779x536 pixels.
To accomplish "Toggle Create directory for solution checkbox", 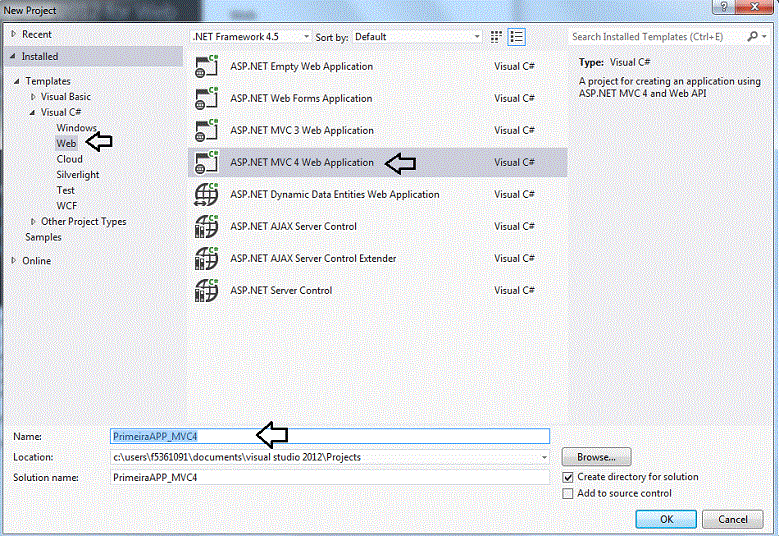I will click(568, 477).
